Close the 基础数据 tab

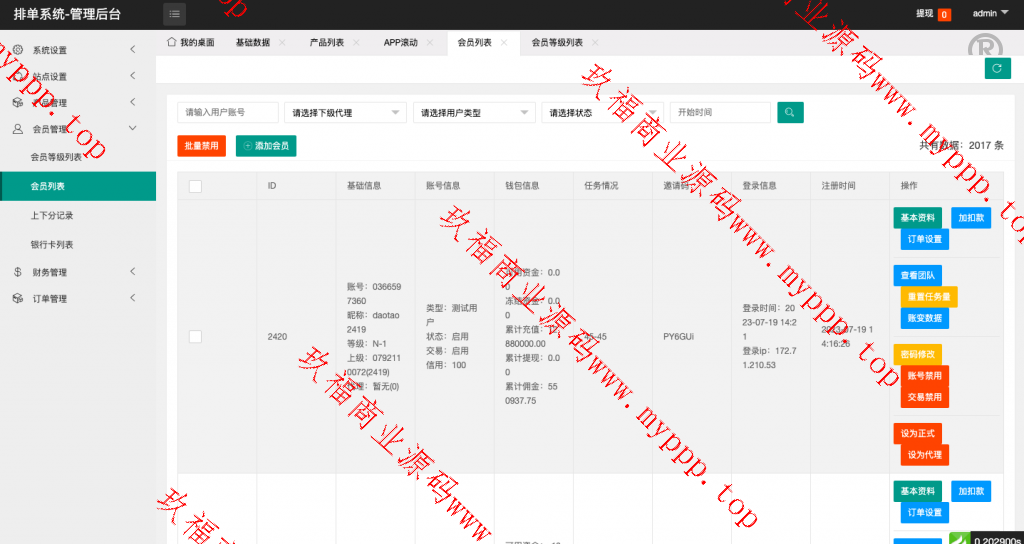[x=282, y=43]
